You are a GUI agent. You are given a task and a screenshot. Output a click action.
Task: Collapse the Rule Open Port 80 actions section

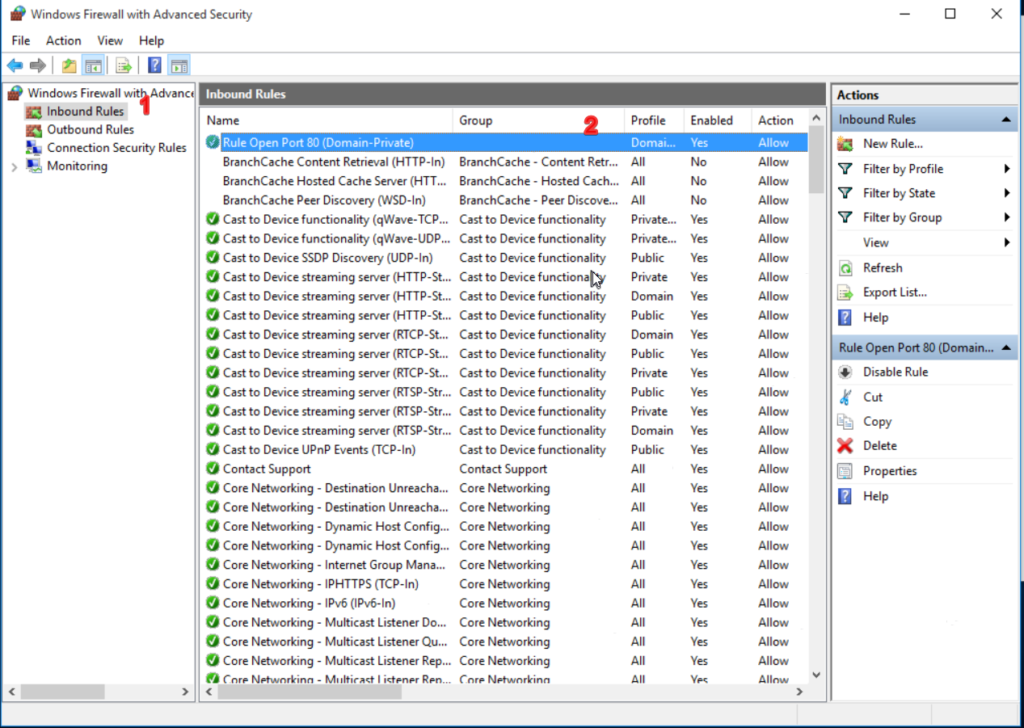[1006, 348]
